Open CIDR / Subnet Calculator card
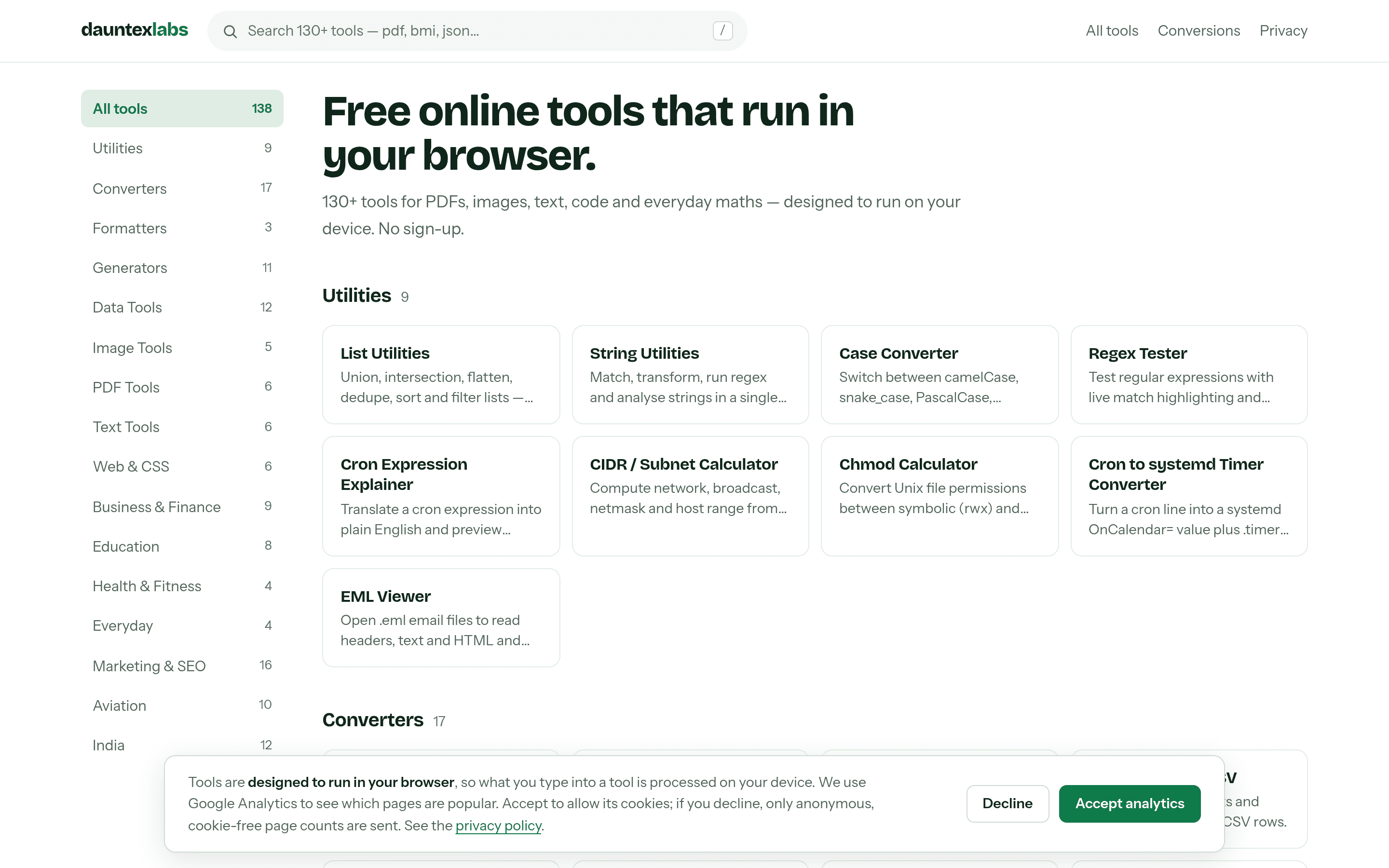This screenshot has height=868, width=1389. (690, 496)
